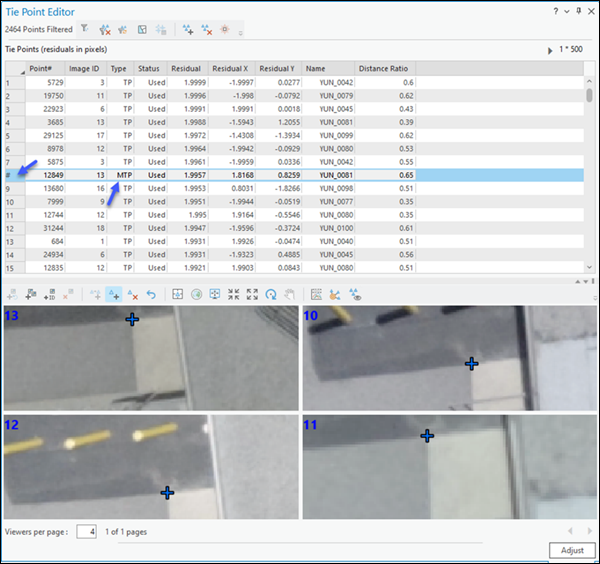Click grayed add tie point set icon in viewer toolbar
Viewport: 600px width, 564px height.
pyautogui.click(x=95, y=294)
